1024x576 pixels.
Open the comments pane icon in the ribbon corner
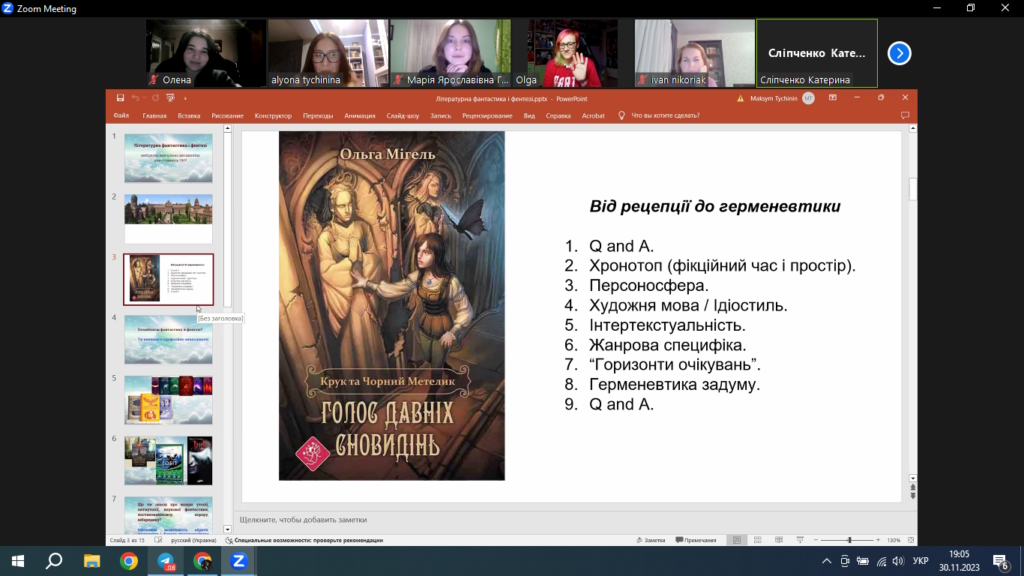[904, 116]
